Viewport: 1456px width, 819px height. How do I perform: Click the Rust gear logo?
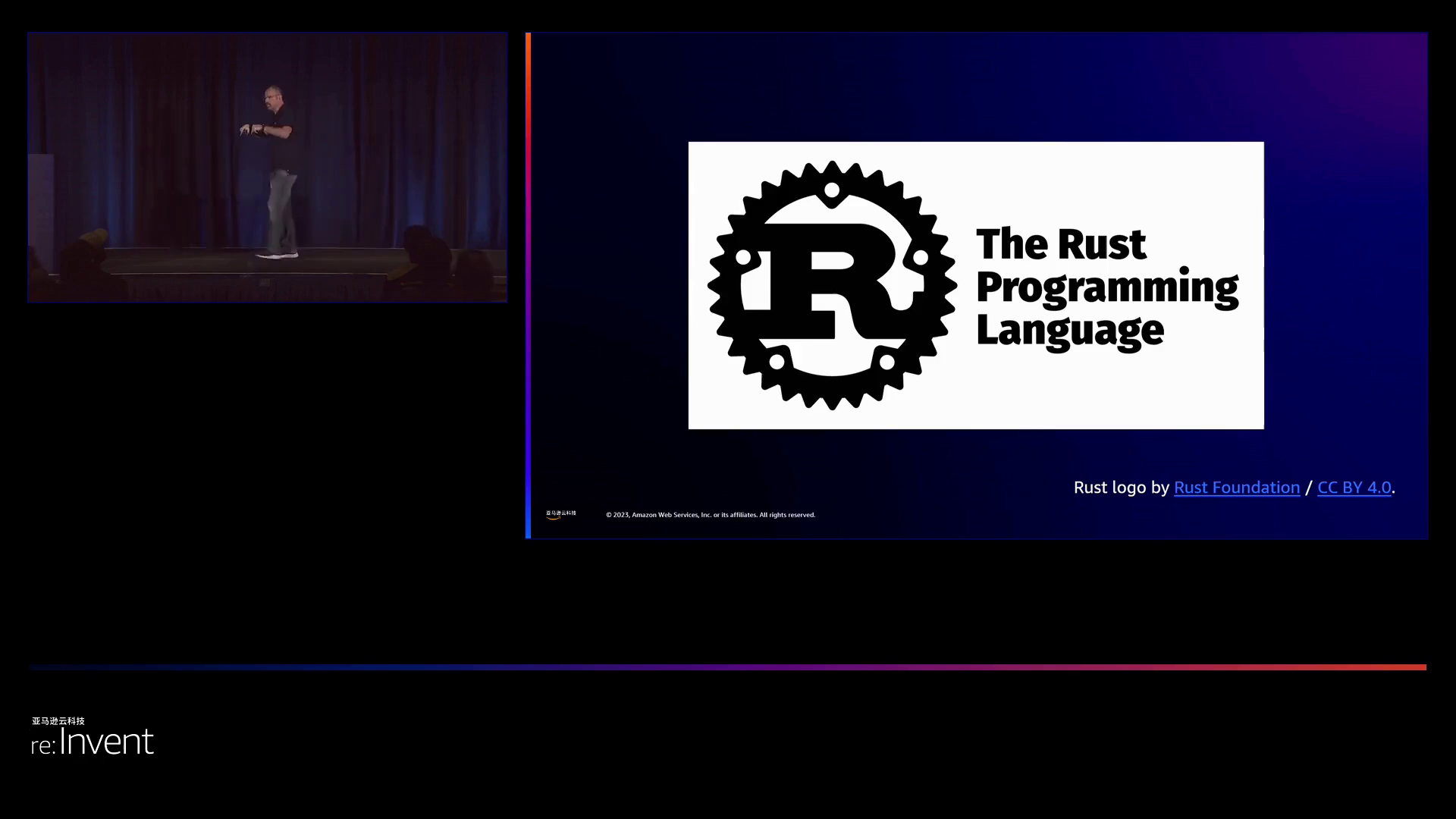point(832,285)
